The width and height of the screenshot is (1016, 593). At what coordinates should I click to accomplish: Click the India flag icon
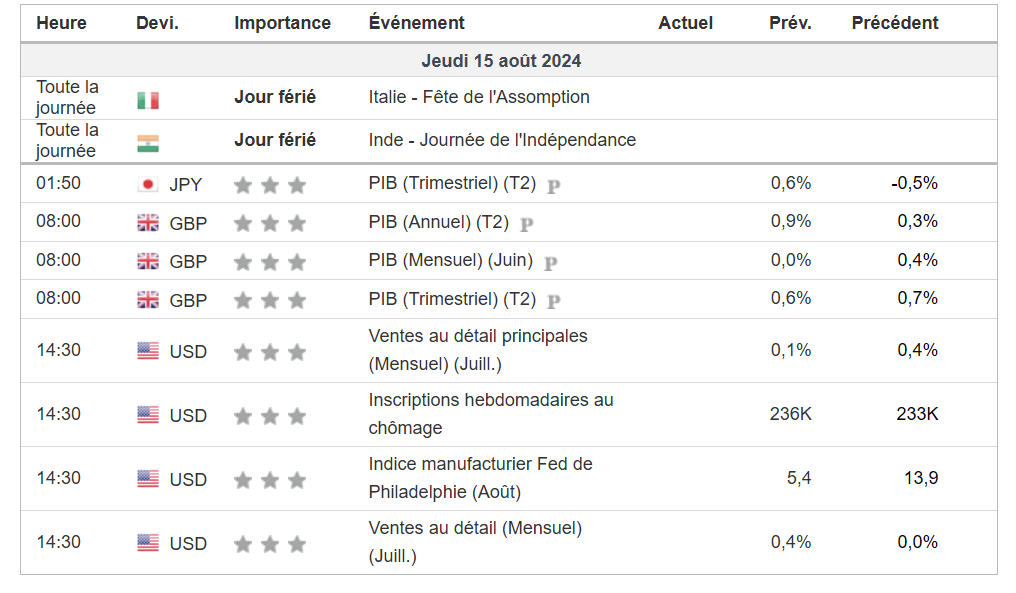148,143
